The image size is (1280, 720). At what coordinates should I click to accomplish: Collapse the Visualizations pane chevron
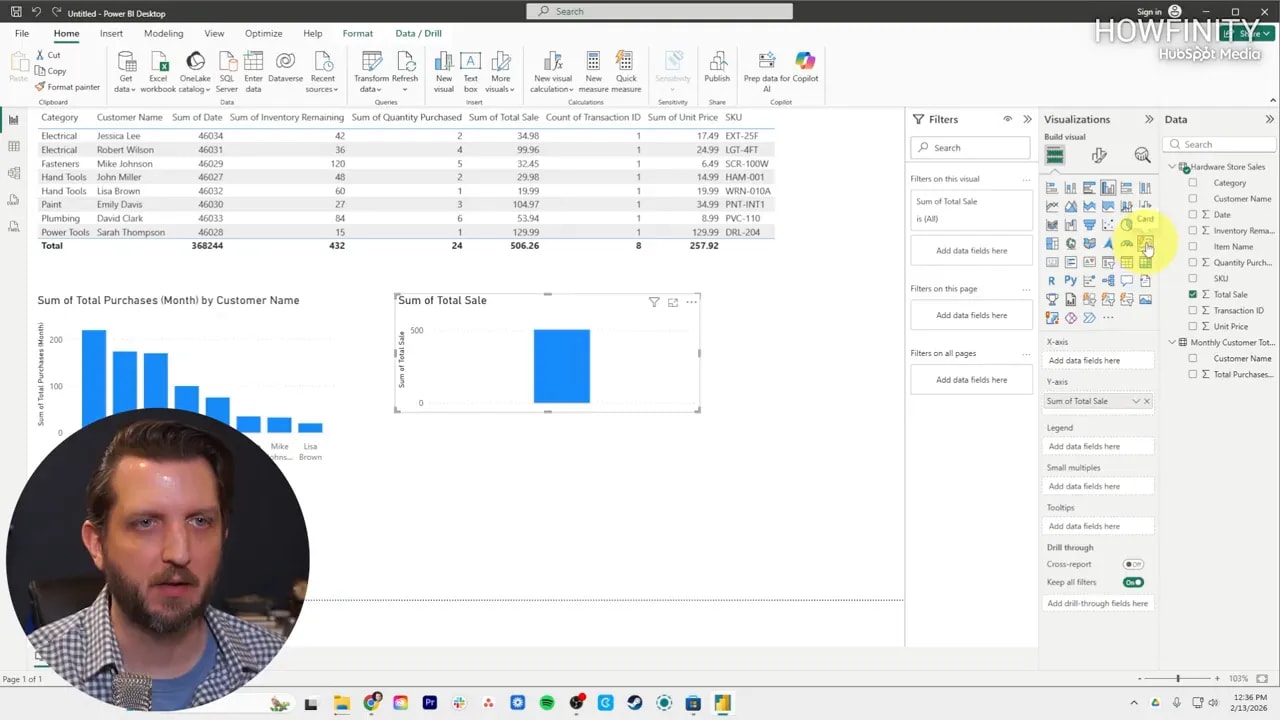pyautogui.click(x=1148, y=119)
